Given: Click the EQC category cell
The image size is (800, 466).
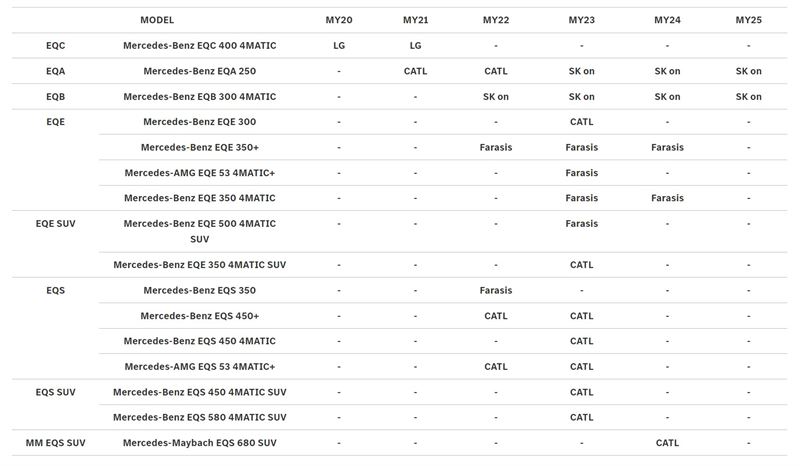Looking at the screenshot, I should [x=56, y=45].
